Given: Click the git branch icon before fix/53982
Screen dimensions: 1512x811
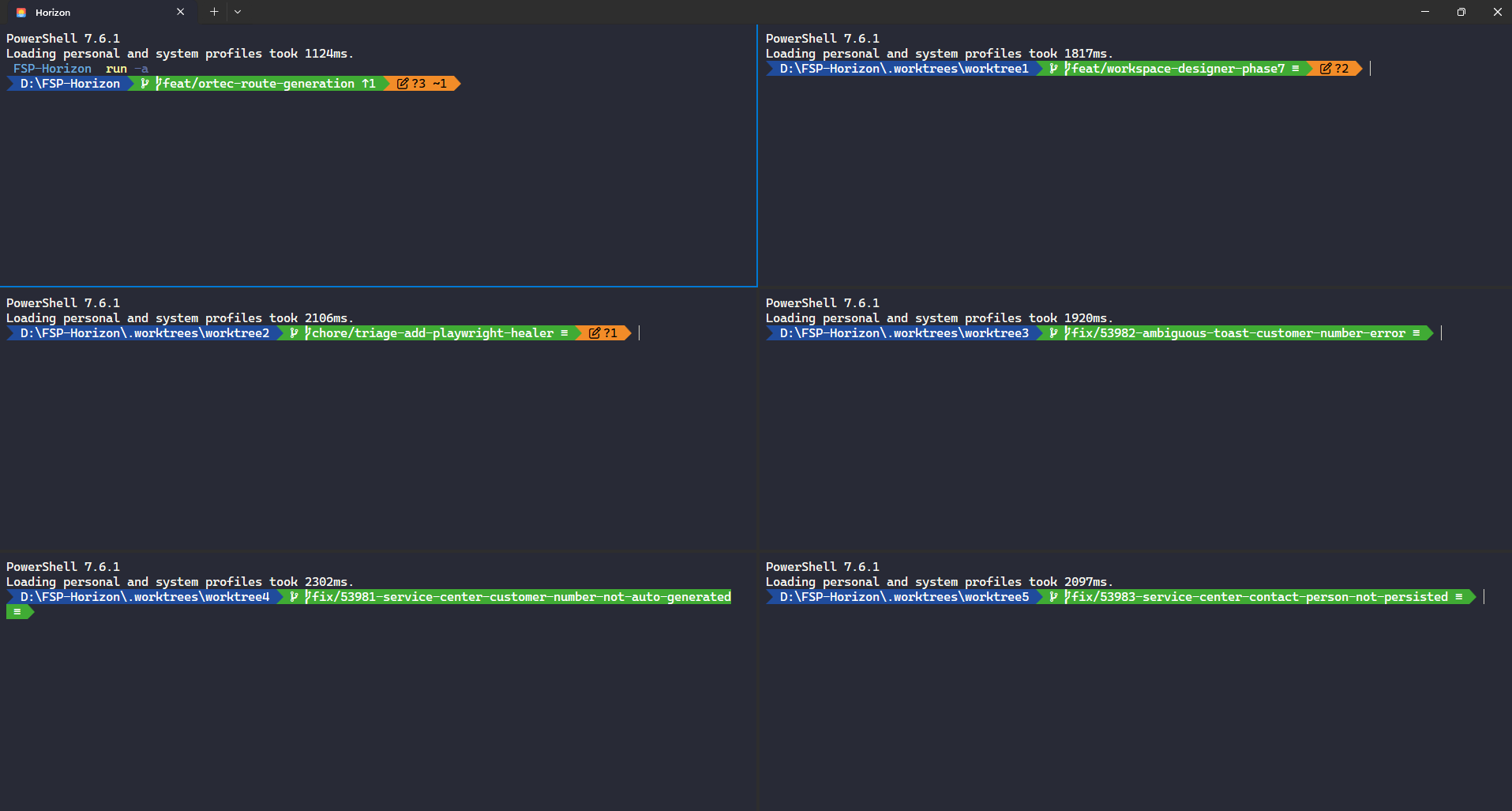Looking at the screenshot, I should (1053, 333).
